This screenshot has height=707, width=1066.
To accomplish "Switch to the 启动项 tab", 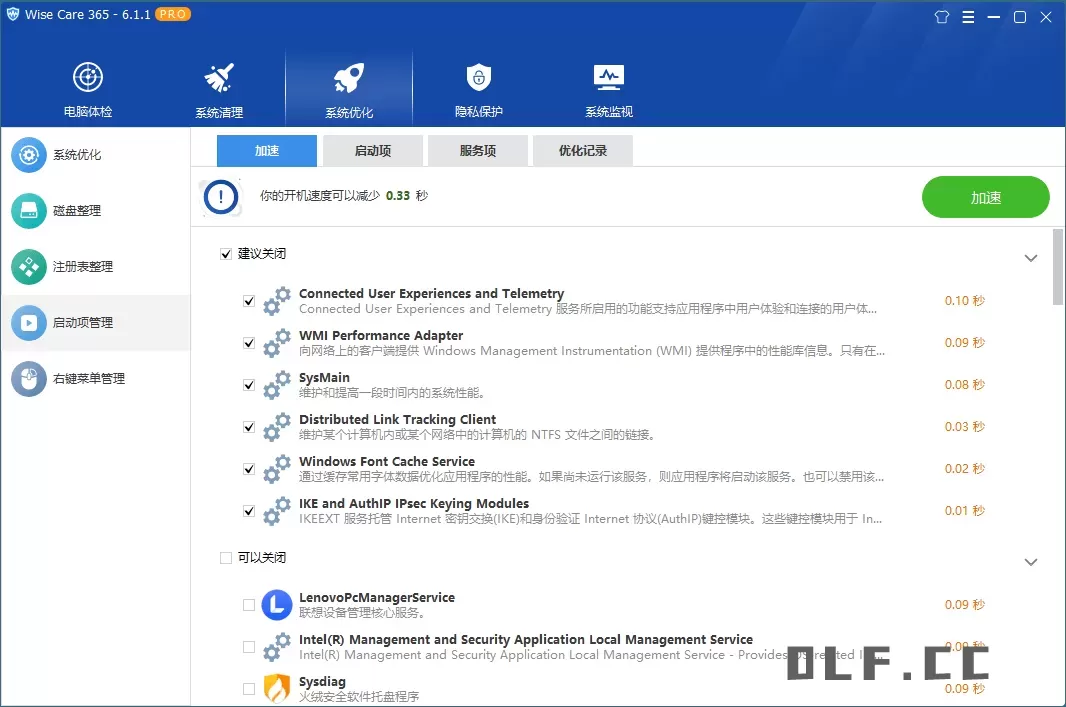I will 373,151.
